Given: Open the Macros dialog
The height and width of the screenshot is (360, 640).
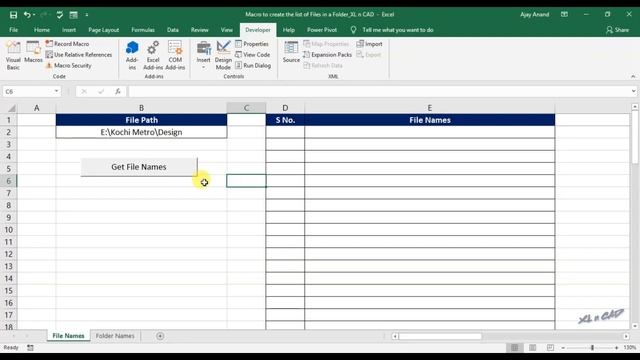Looking at the screenshot, I should (x=33, y=52).
